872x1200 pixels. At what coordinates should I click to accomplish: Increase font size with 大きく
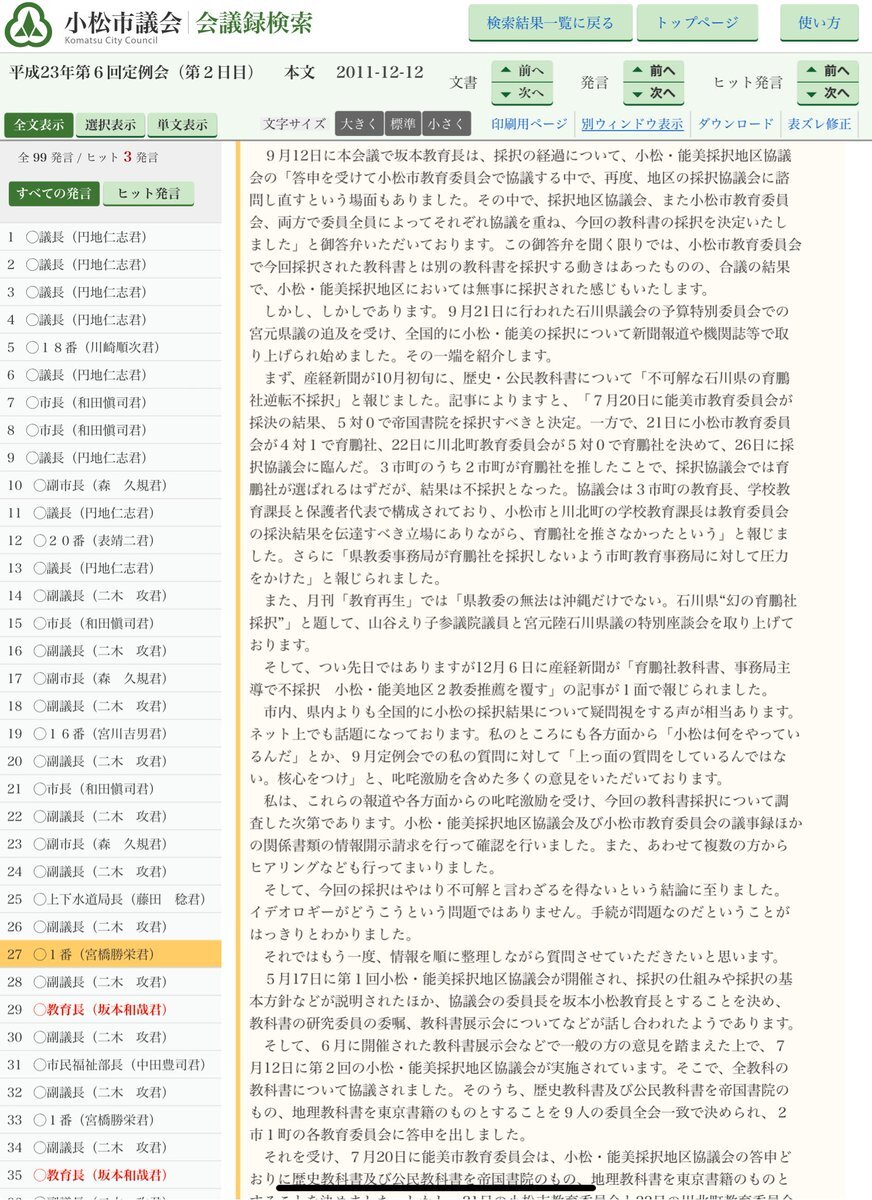(358, 124)
